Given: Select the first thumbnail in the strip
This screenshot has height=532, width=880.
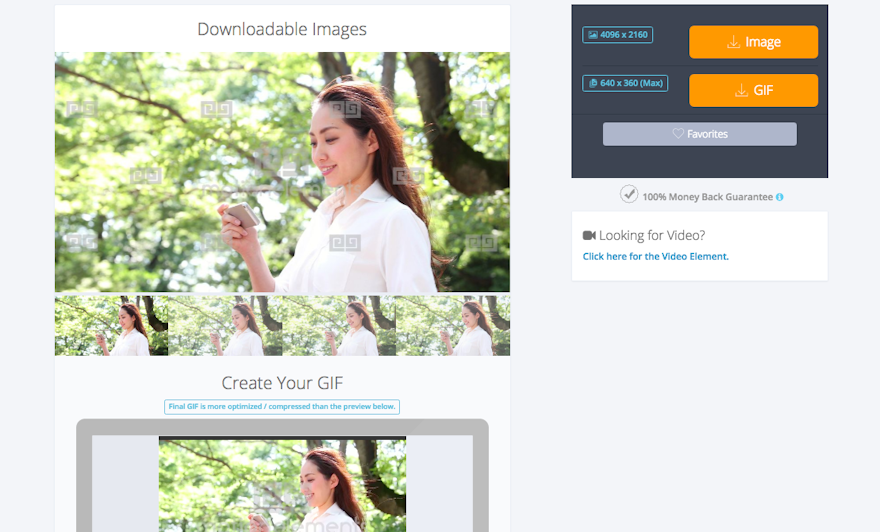Looking at the screenshot, I should pos(111,326).
